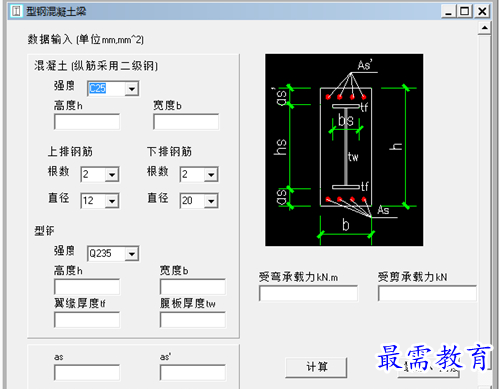
Task: Click the 翼缘厚度tf label
Action: (80, 303)
